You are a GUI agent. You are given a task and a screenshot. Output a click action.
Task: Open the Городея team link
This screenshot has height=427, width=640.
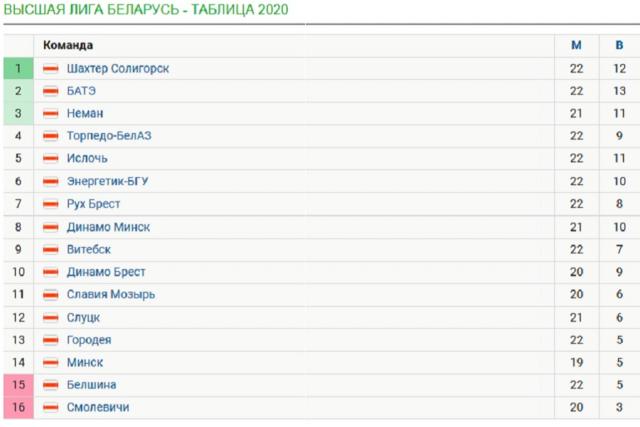tap(89, 340)
